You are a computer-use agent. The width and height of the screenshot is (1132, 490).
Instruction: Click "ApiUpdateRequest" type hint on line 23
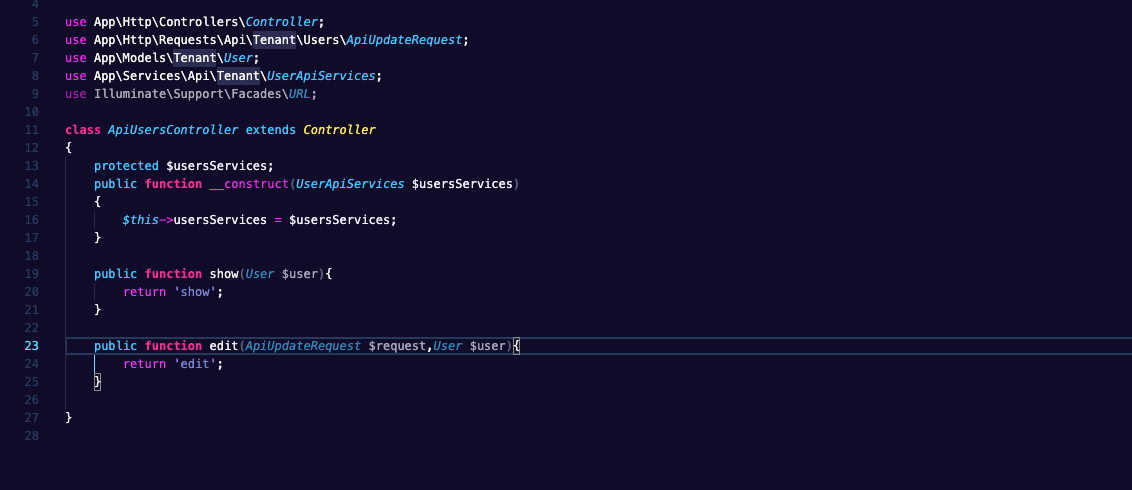point(303,346)
